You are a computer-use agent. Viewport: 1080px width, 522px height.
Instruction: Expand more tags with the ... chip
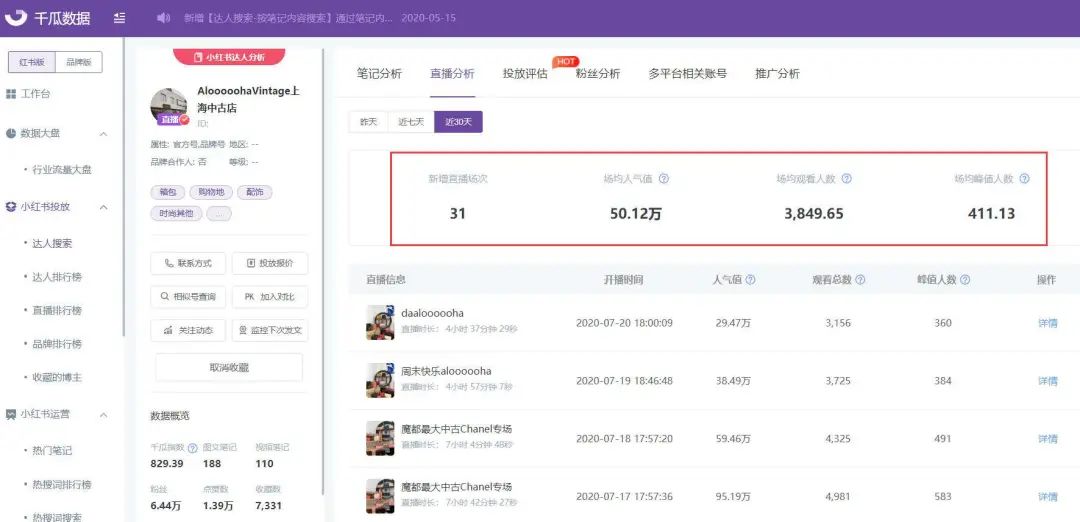coord(219,213)
